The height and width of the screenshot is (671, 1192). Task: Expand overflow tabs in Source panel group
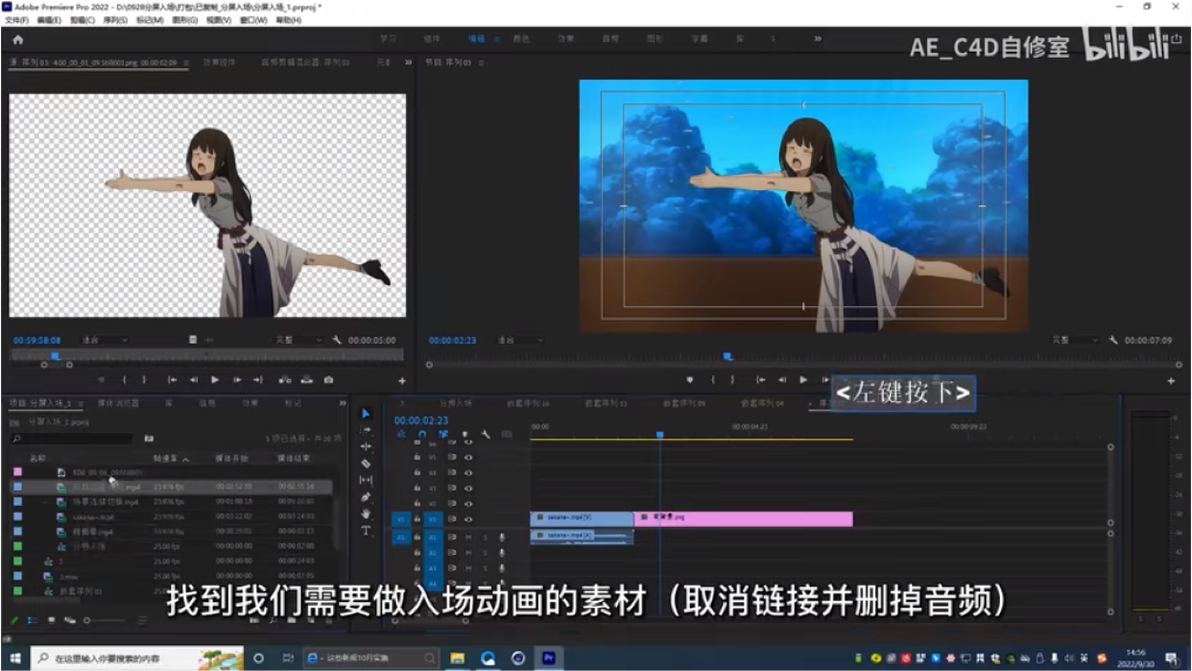pyautogui.click(x=408, y=62)
